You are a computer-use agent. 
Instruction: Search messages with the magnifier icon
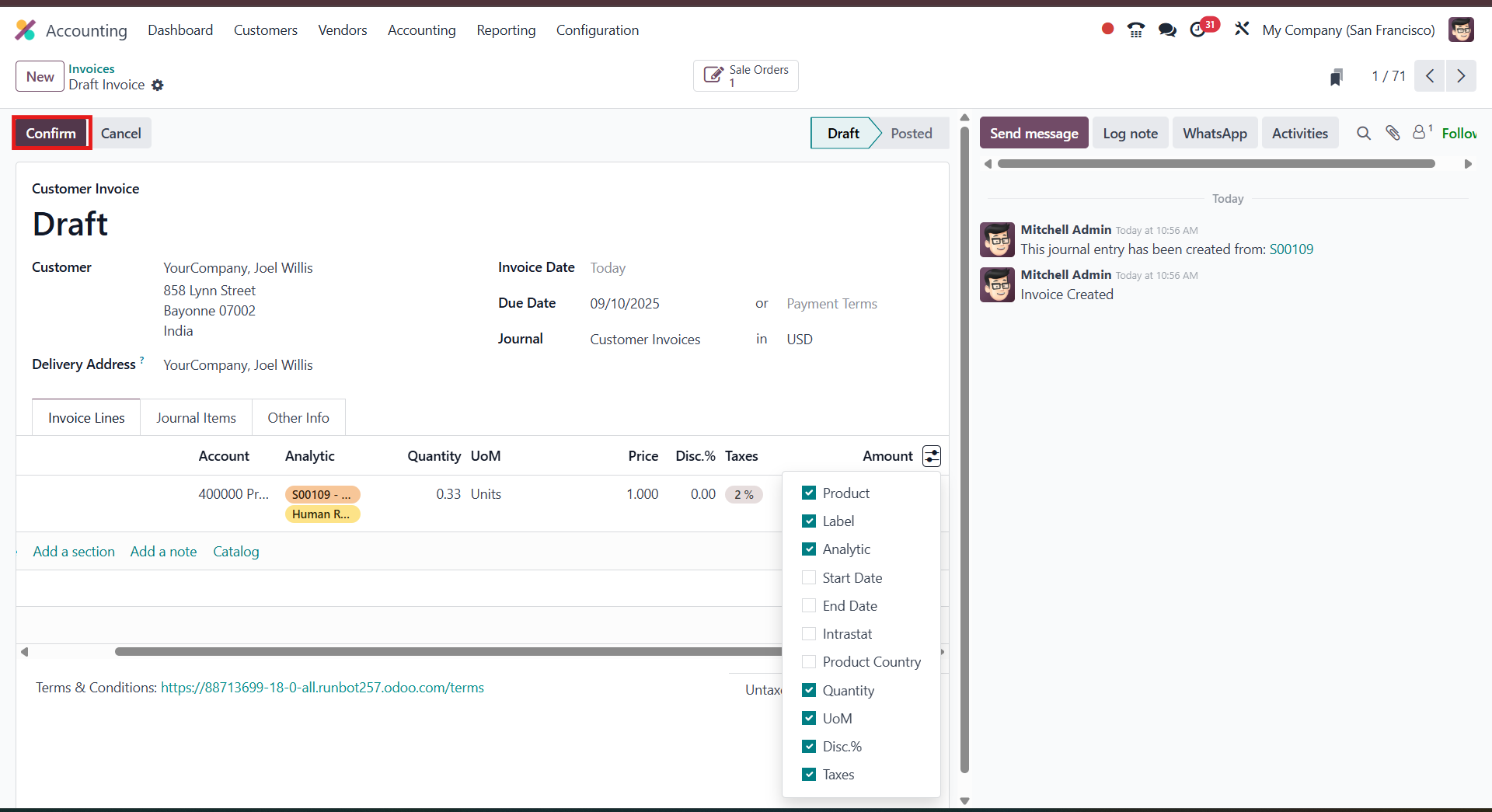pos(1364,133)
